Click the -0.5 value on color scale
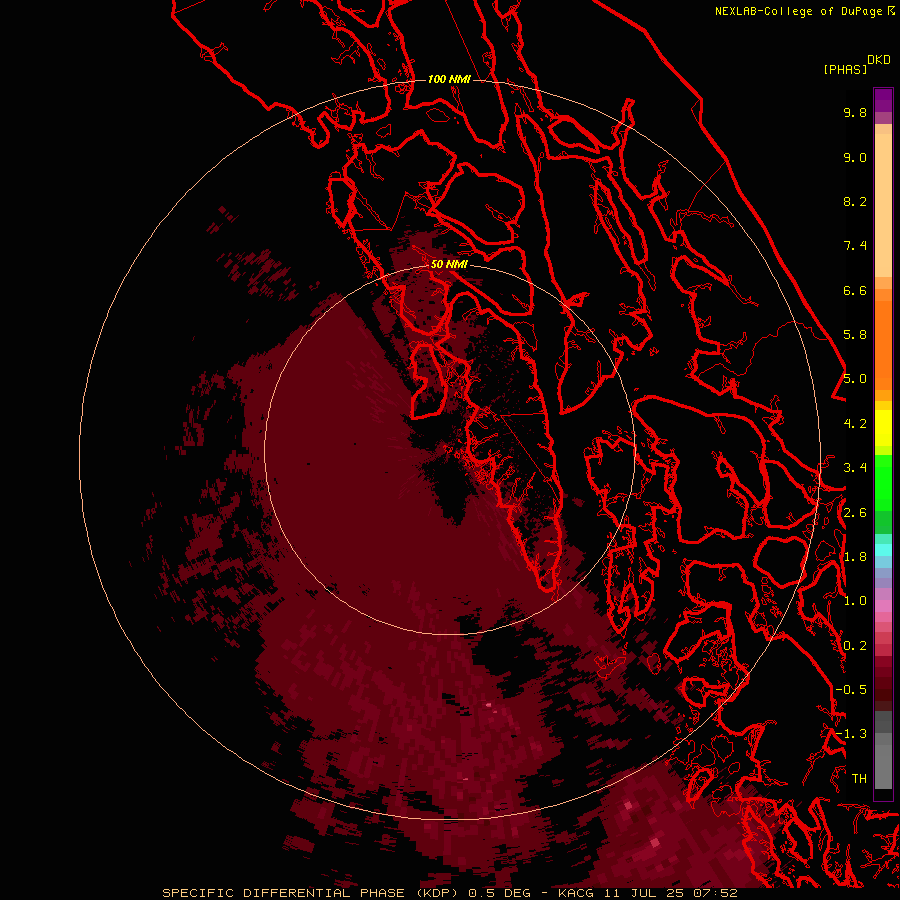This screenshot has width=900, height=900. (x=851, y=690)
